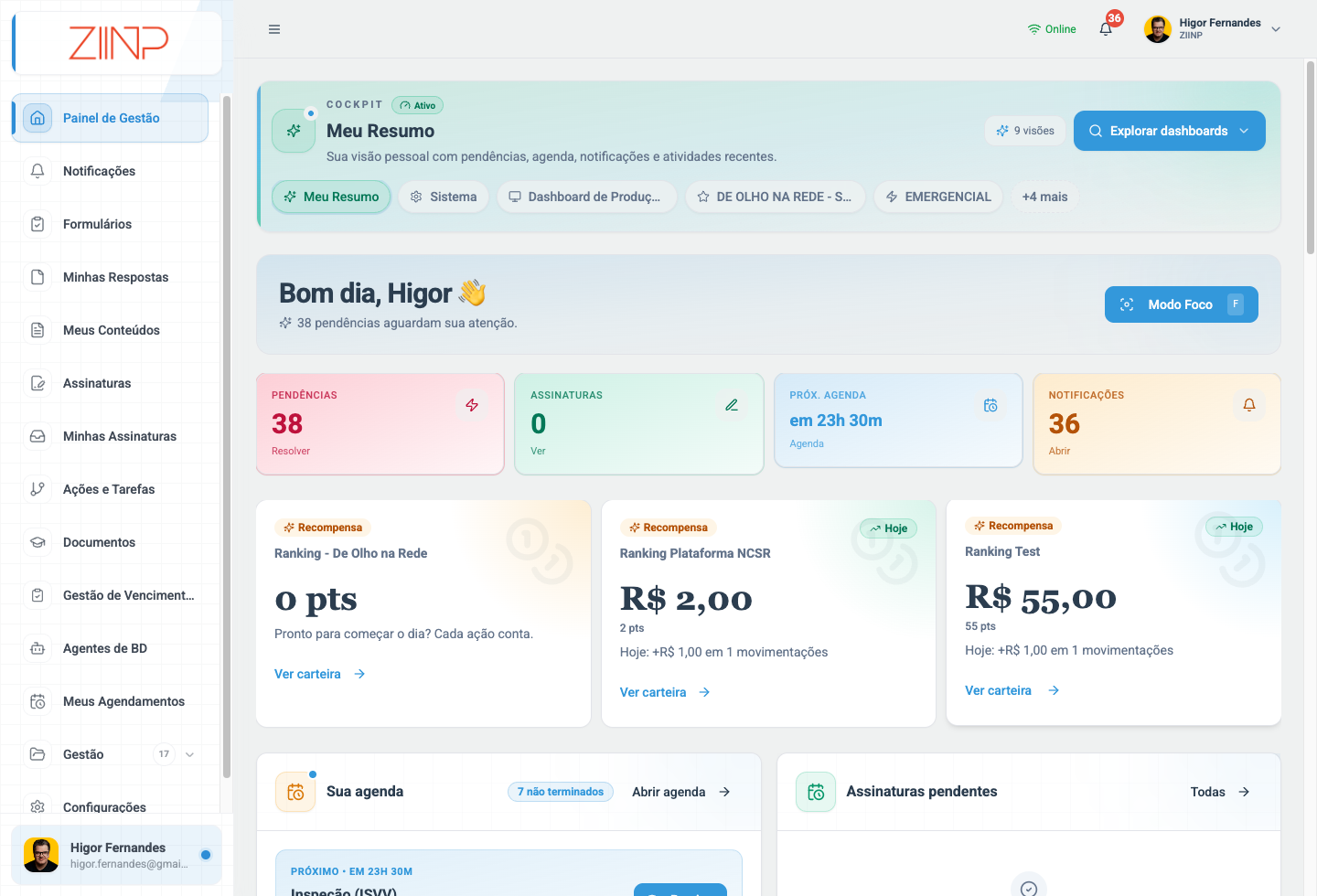The image size is (1317, 896).
Task: Click the lightning icon on Pendências card
Action: pos(472,405)
